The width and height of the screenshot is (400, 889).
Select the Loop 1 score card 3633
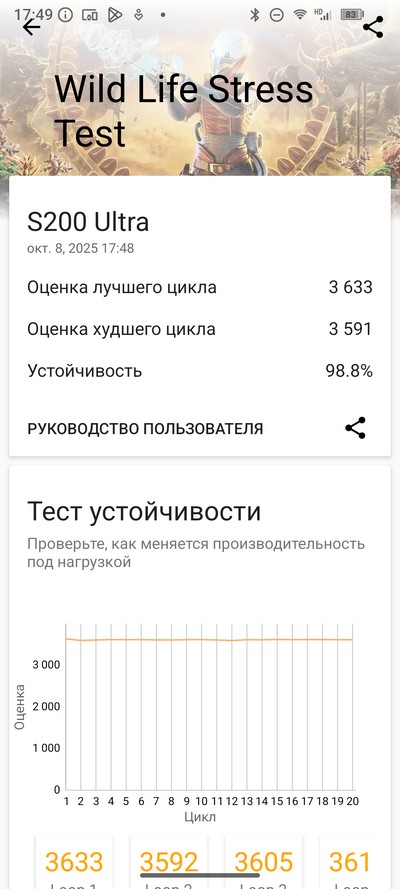point(74,862)
